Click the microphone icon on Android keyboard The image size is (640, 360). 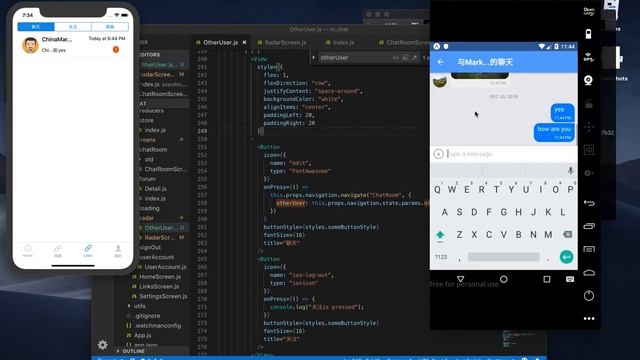[x=570, y=171]
